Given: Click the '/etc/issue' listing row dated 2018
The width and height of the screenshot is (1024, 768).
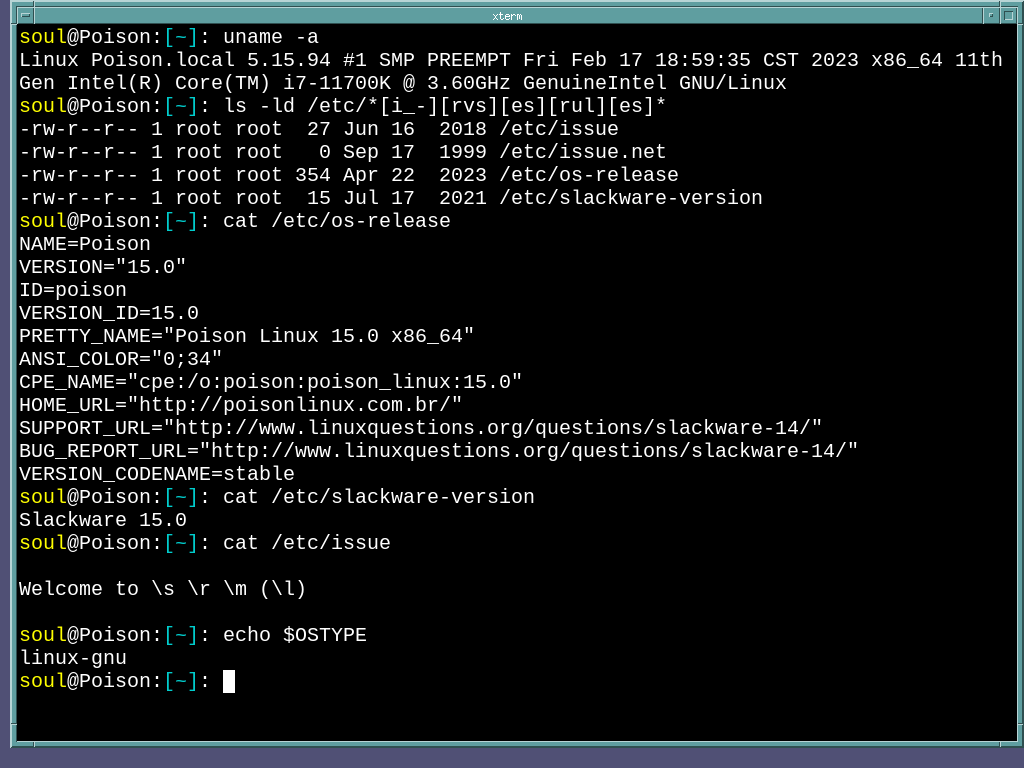Looking at the screenshot, I should tap(319, 129).
